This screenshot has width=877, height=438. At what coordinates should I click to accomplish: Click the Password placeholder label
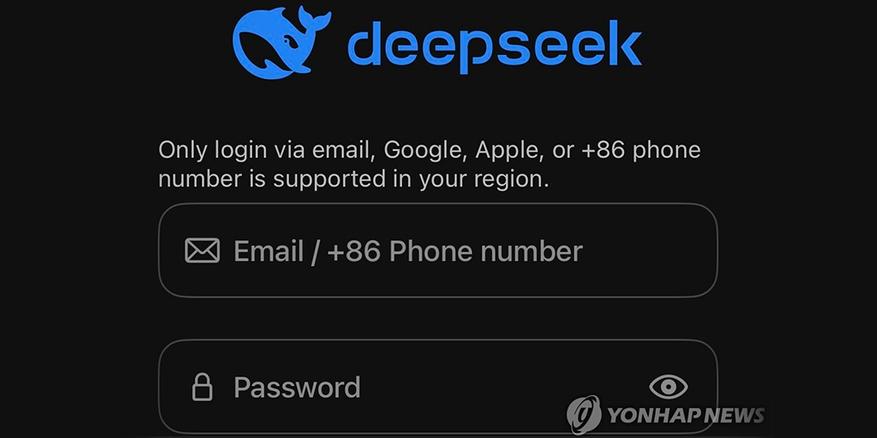(x=297, y=387)
